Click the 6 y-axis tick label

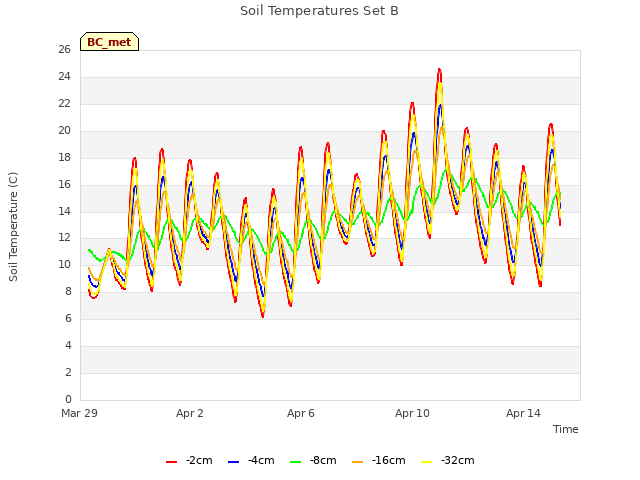[68, 318]
